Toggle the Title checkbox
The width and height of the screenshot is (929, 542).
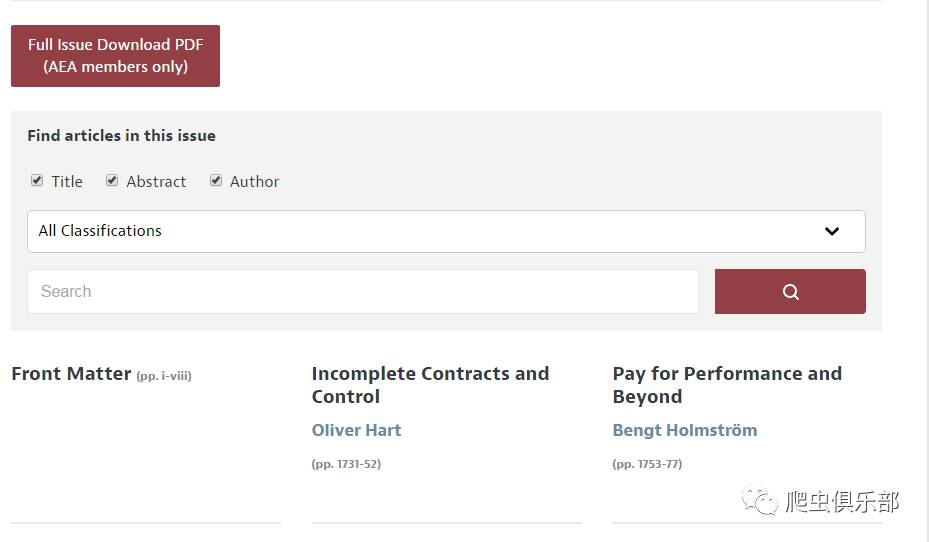[37, 181]
